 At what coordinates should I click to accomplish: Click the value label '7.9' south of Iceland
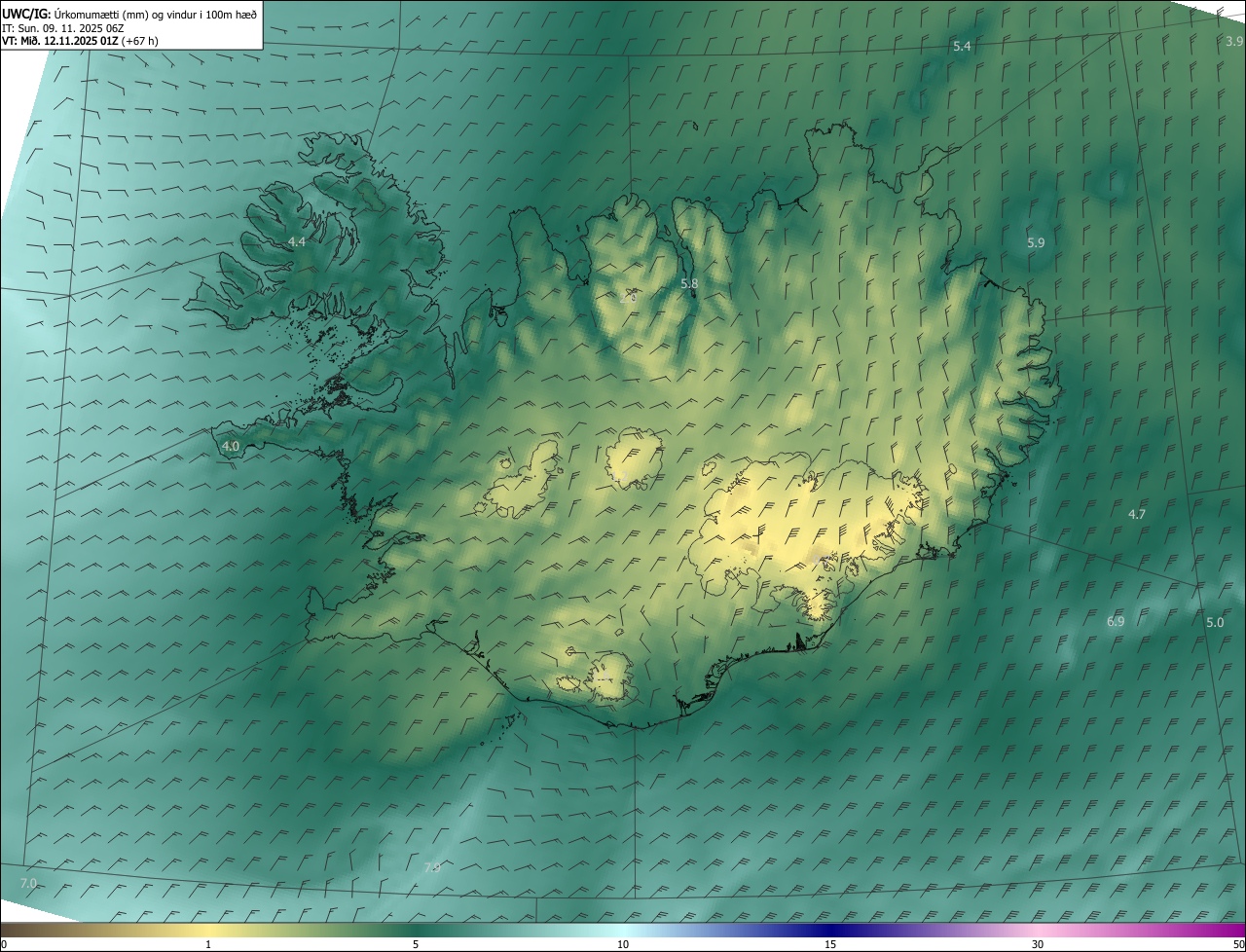tap(432, 867)
